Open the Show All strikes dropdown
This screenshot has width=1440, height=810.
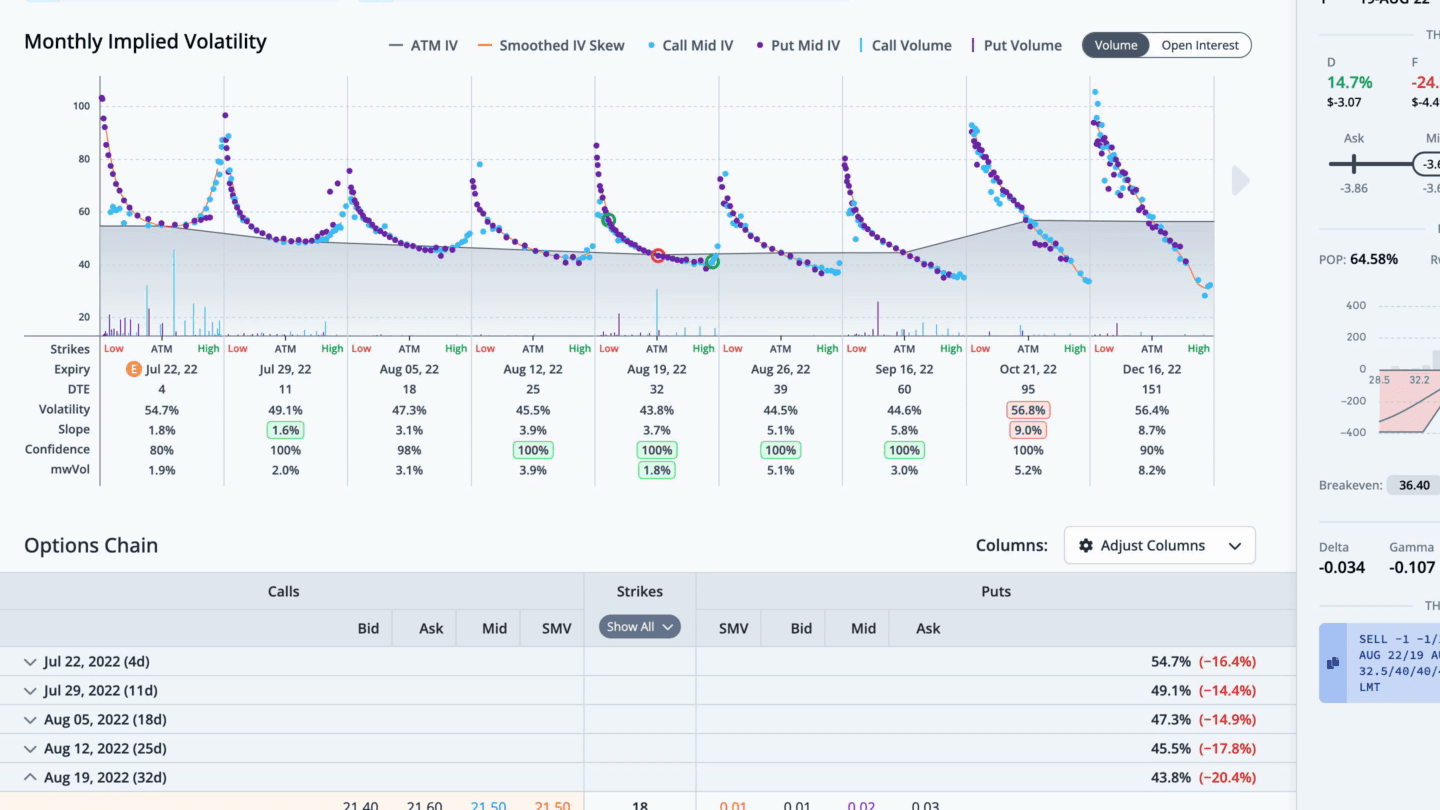640,627
